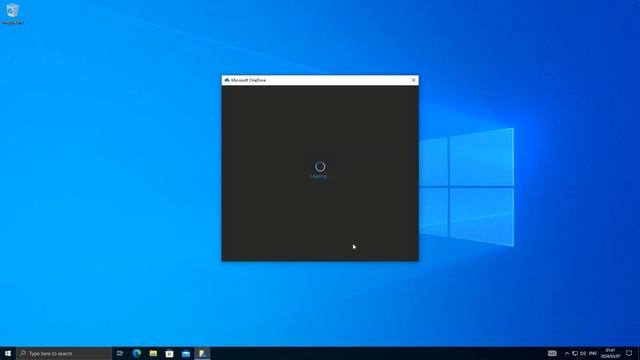Open the network status tray icon
The image size is (640, 360).
coord(575,353)
